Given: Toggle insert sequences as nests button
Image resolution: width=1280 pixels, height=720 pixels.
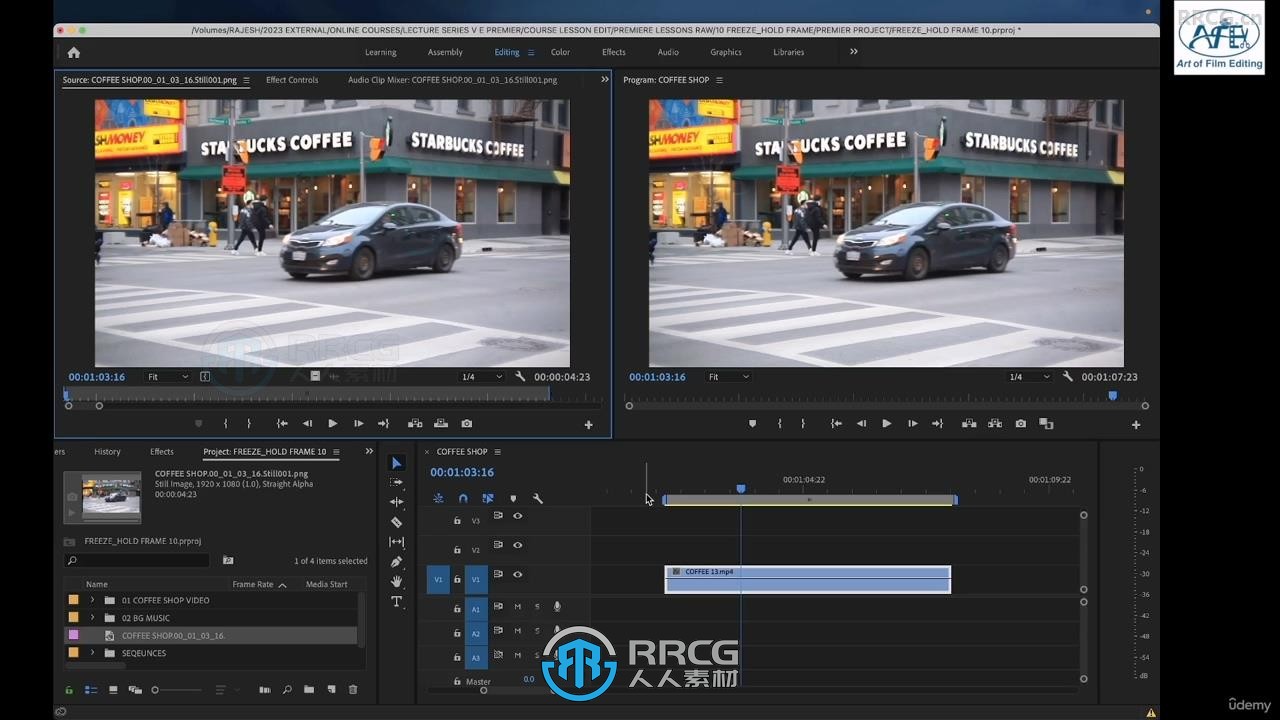Looking at the screenshot, I should (438, 498).
